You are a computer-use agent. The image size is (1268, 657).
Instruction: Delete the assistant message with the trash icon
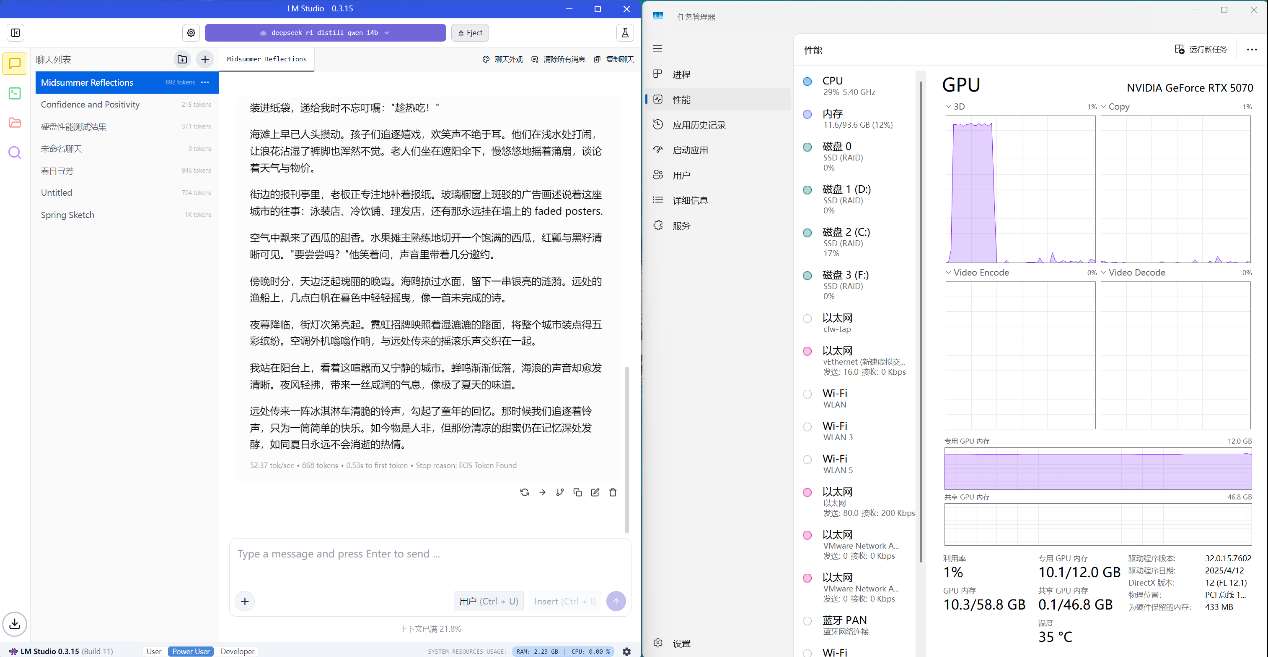point(613,492)
